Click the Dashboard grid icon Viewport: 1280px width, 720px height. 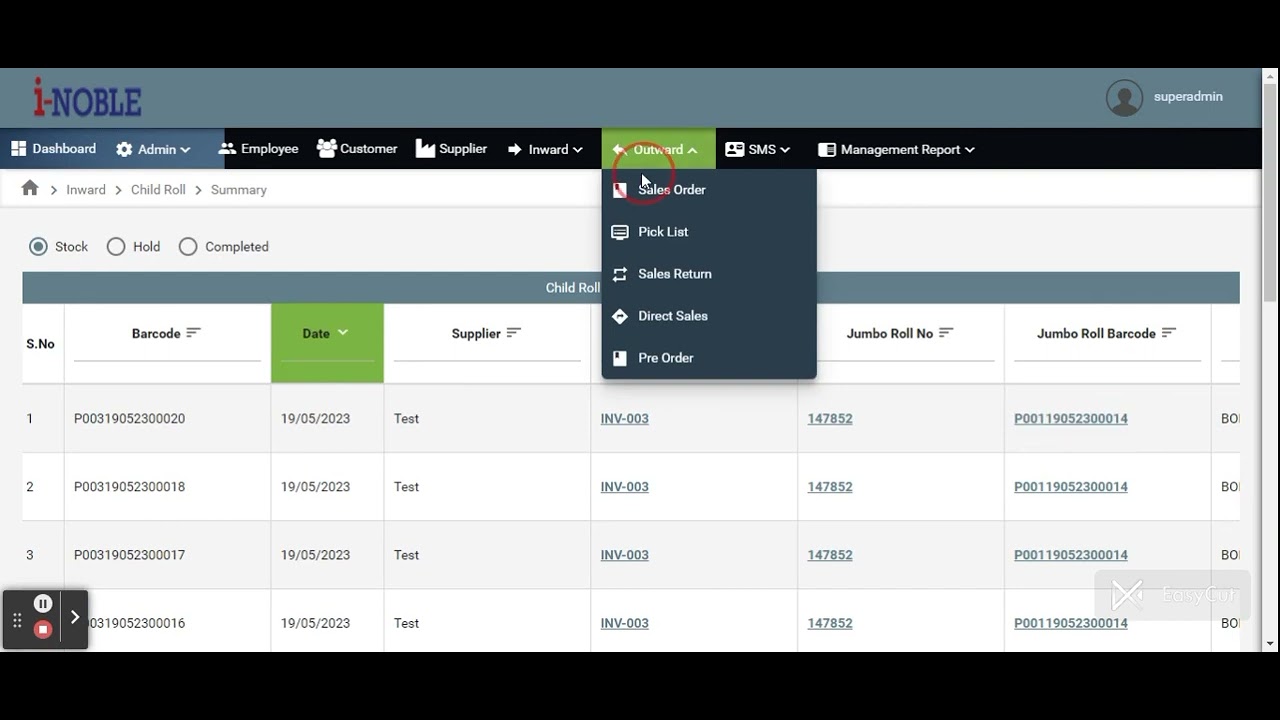tap(18, 149)
